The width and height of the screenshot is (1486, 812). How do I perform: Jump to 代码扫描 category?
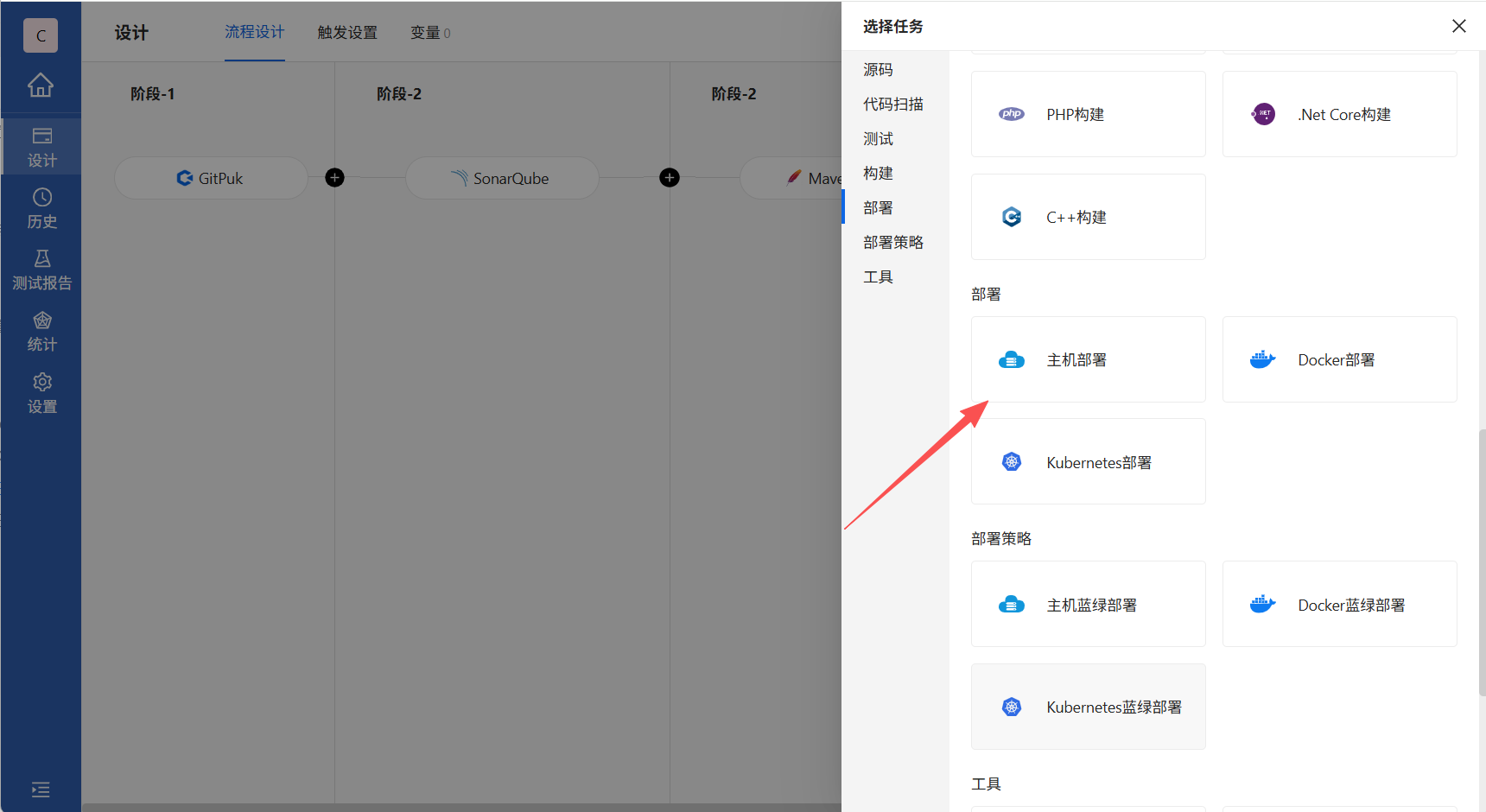coord(893,104)
